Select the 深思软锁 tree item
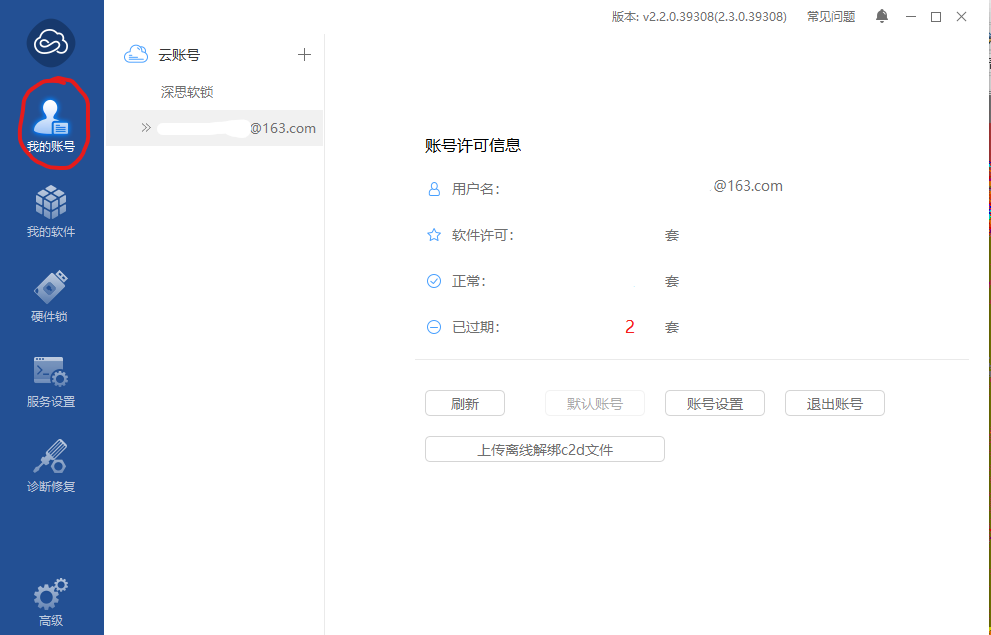991x635 pixels. (187, 92)
